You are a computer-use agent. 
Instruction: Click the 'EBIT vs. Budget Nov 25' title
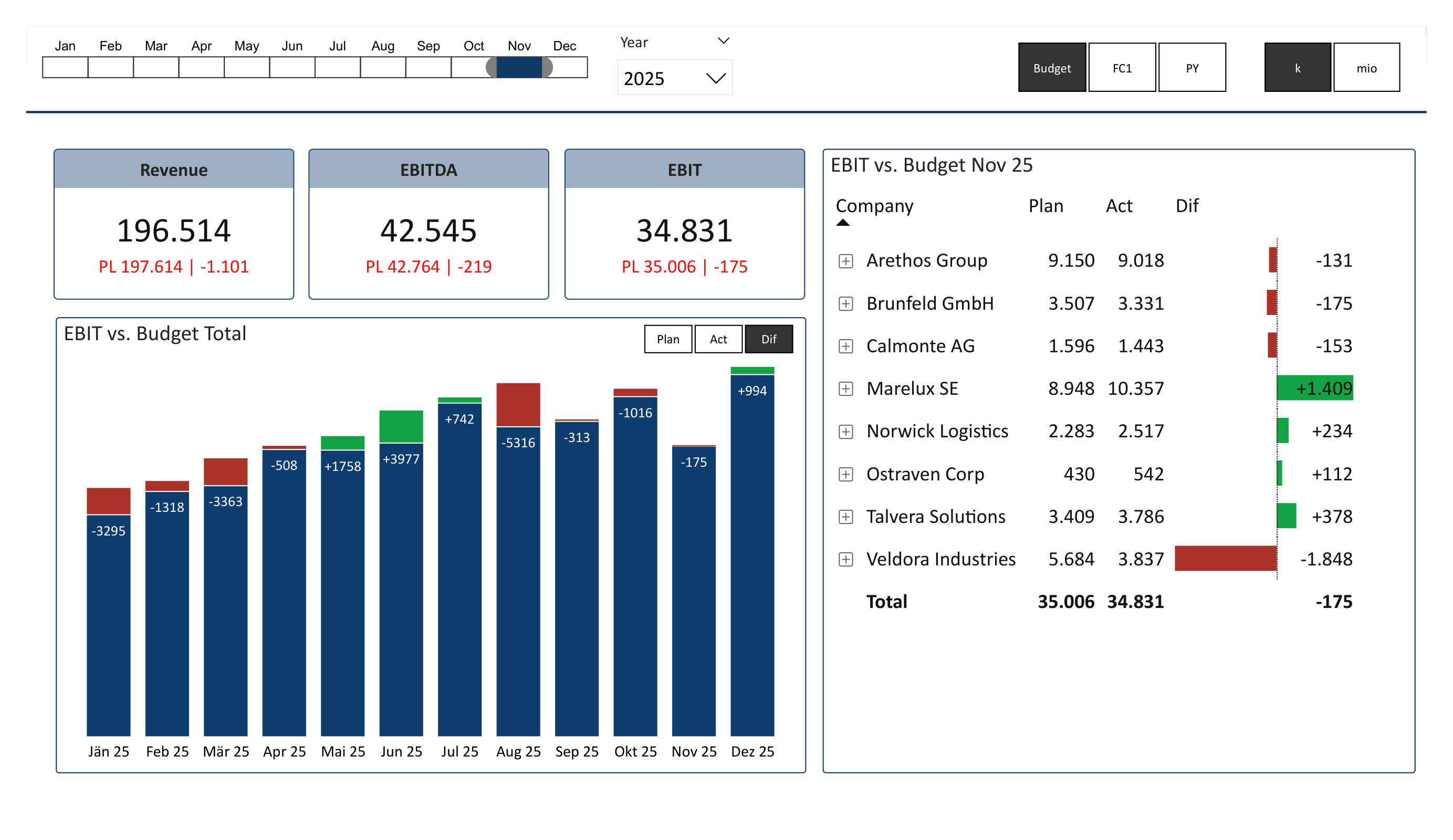tap(931, 165)
